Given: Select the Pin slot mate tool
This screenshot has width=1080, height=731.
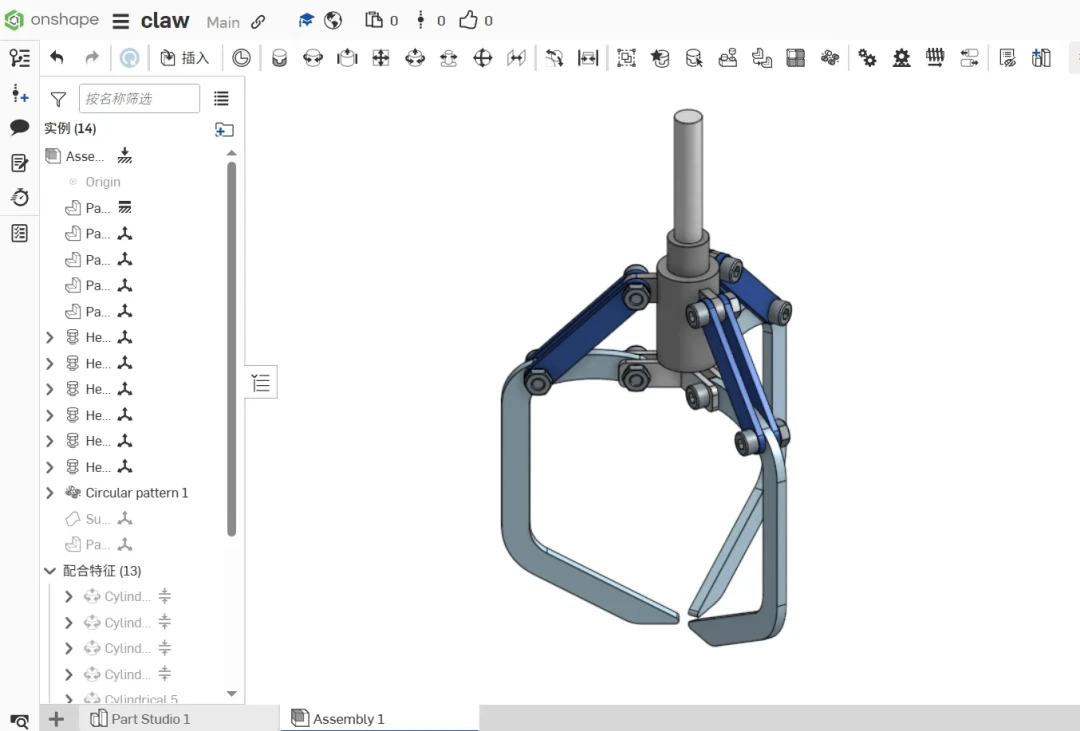Looking at the screenshot, I should pyautogui.click(x=448, y=58).
